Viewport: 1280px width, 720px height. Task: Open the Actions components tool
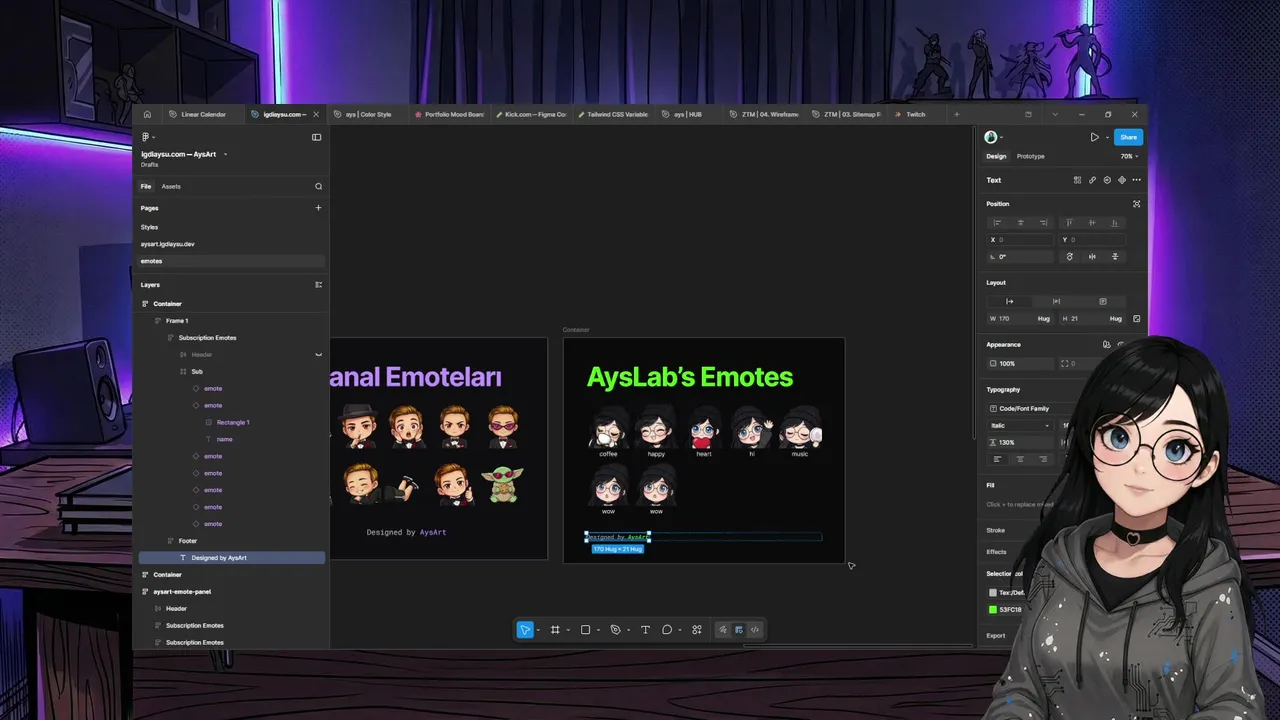(x=697, y=630)
